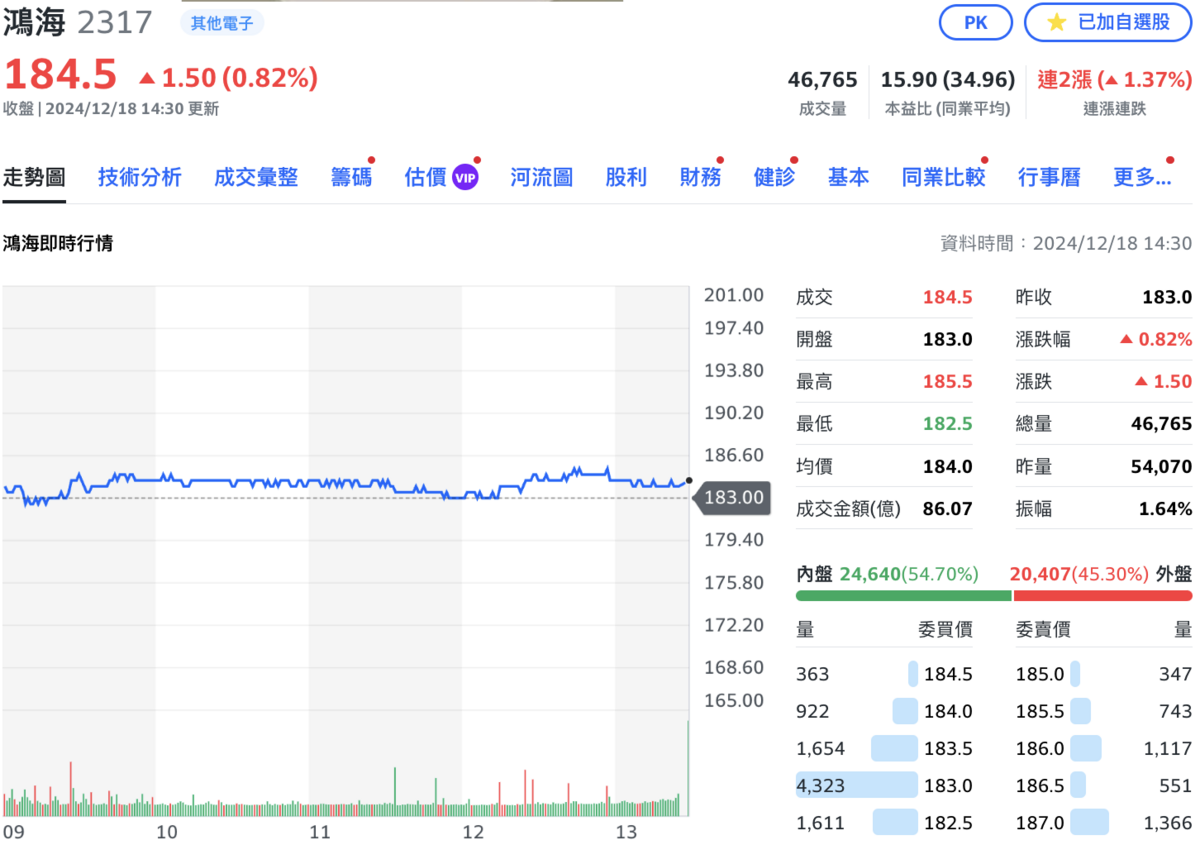1200x845 pixels.
Task: Click the end dot of blue price line
Action: (x=689, y=481)
